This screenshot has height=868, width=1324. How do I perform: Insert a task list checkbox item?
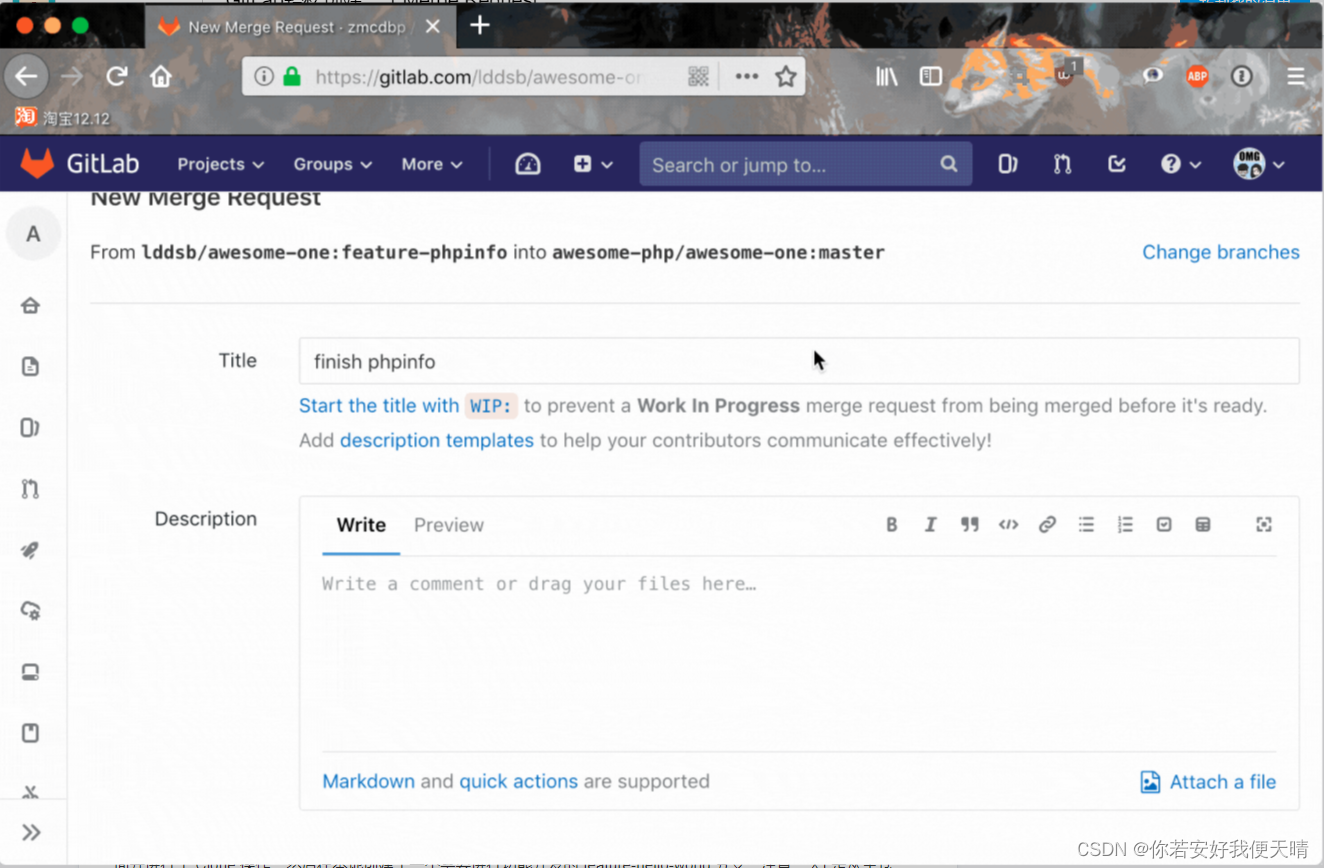point(1163,524)
